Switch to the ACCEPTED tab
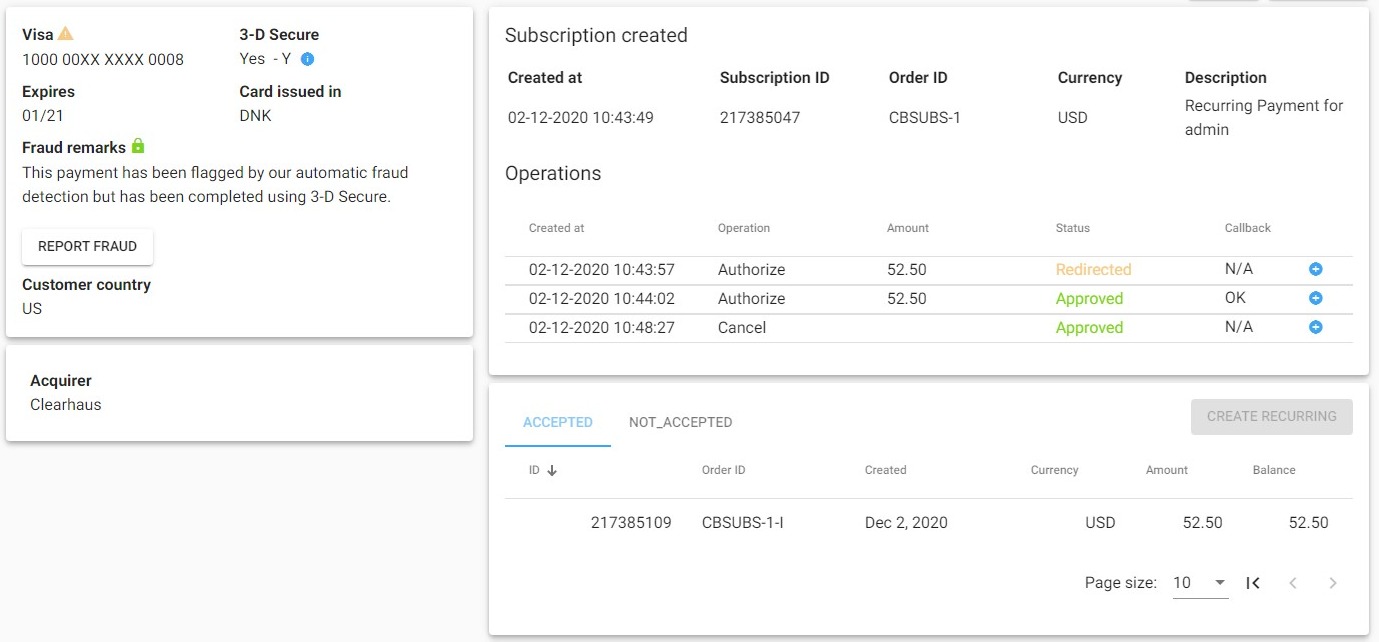This screenshot has width=1379, height=642. click(557, 422)
